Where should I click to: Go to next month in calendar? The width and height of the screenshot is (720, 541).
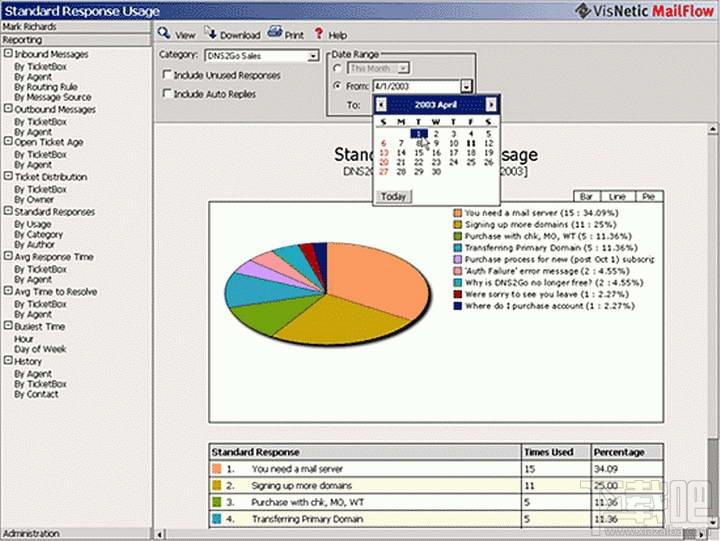point(491,105)
